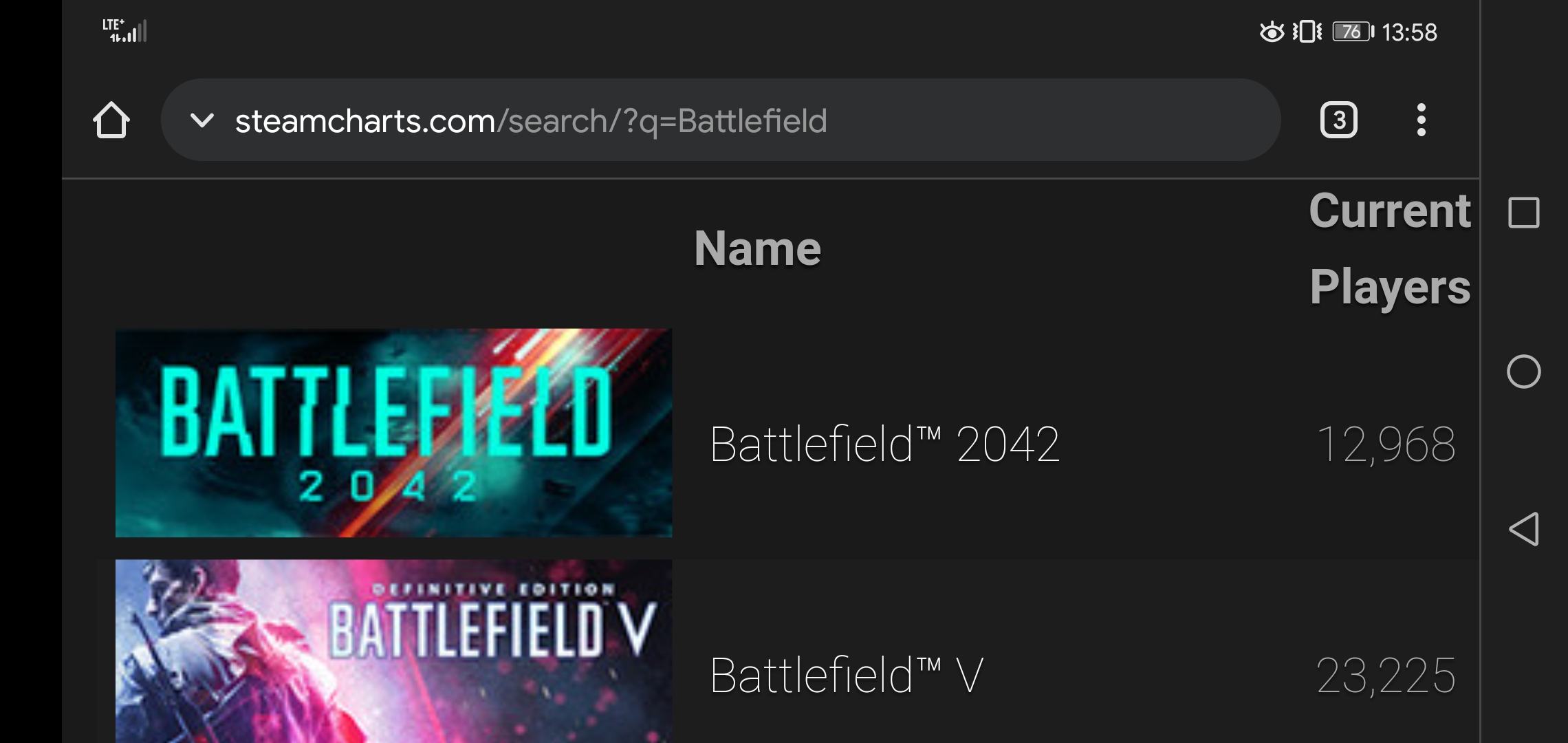The width and height of the screenshot is (1568, 743).
Task: Select the 12,968 player count value
Action: tap(1386, 444)
